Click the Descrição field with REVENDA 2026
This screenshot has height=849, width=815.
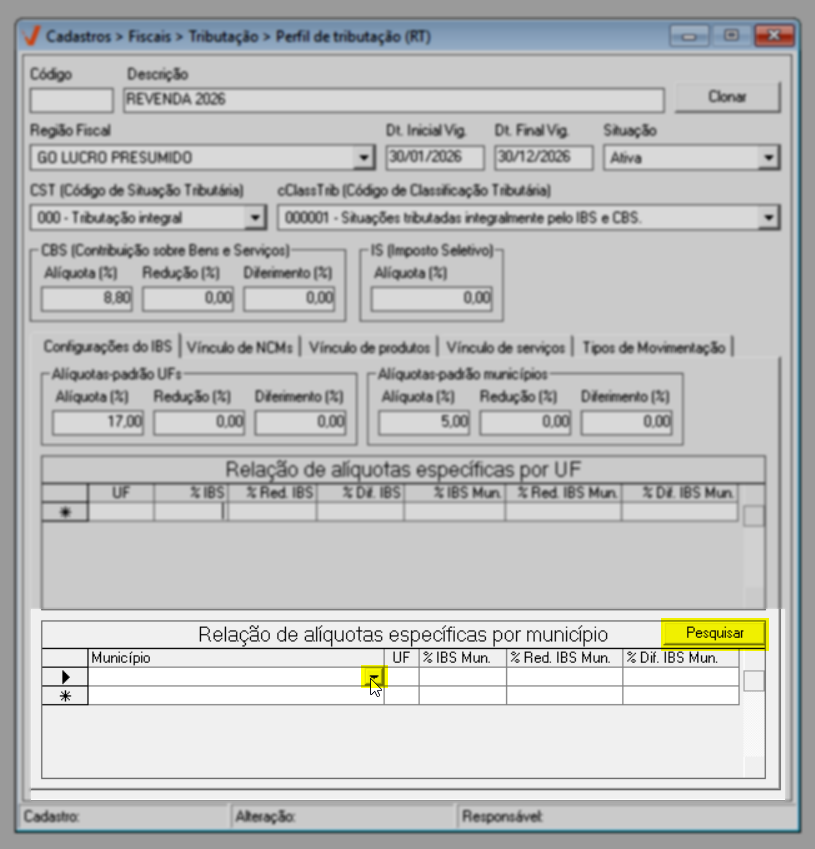pyautogui.click(x=394, y=100)
